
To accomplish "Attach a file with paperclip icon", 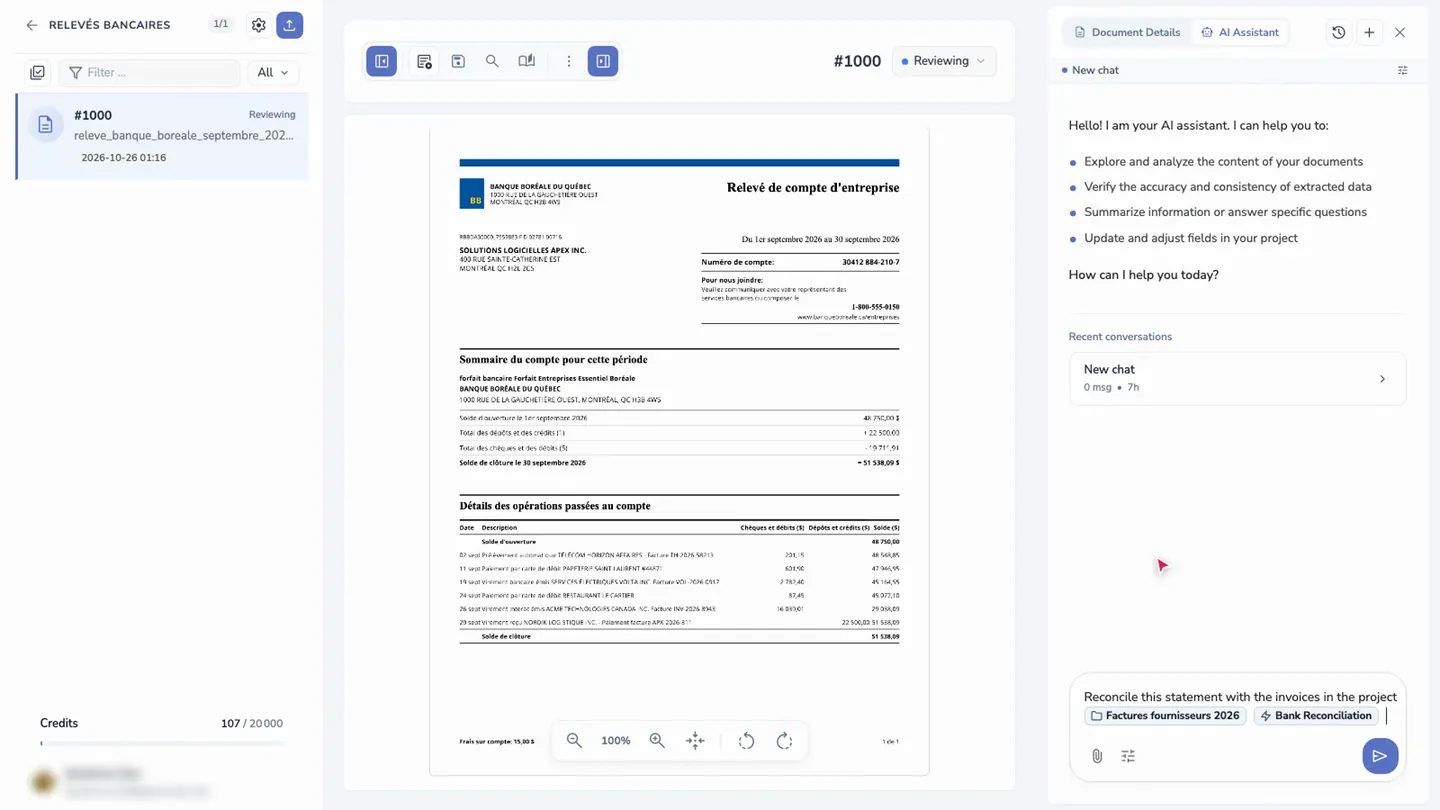I will (x=1097, y=756).
